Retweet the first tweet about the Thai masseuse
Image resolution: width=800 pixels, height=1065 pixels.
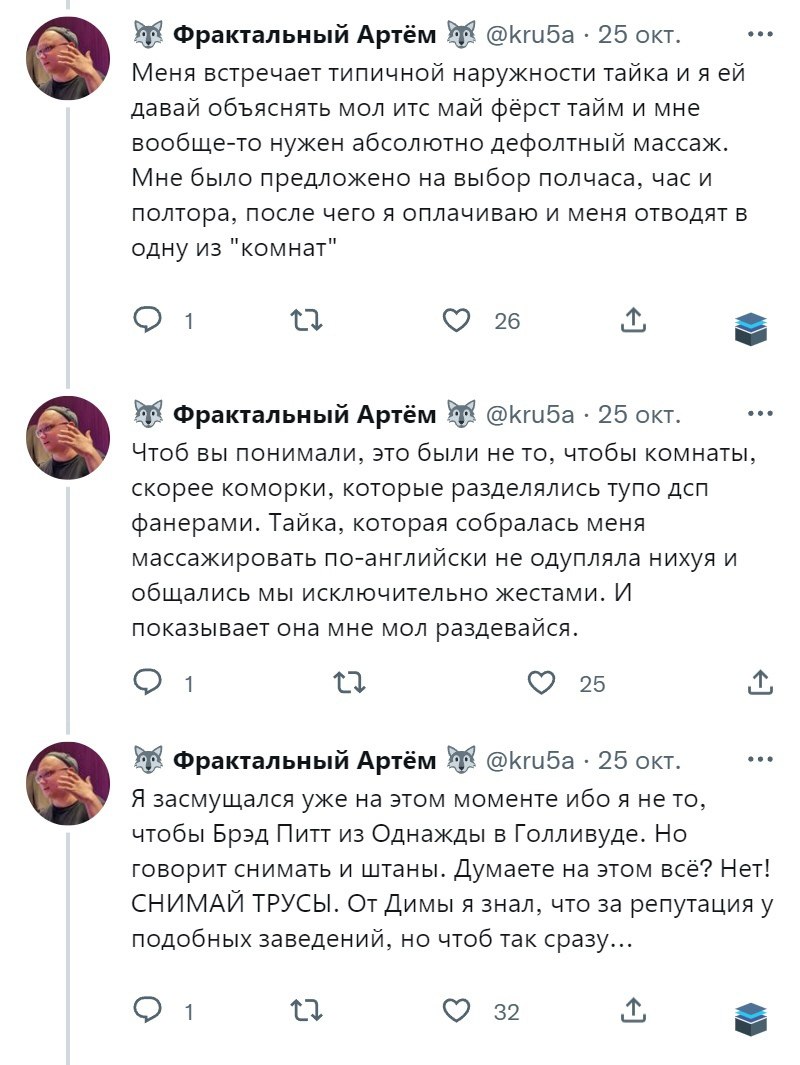coord(304,320)
